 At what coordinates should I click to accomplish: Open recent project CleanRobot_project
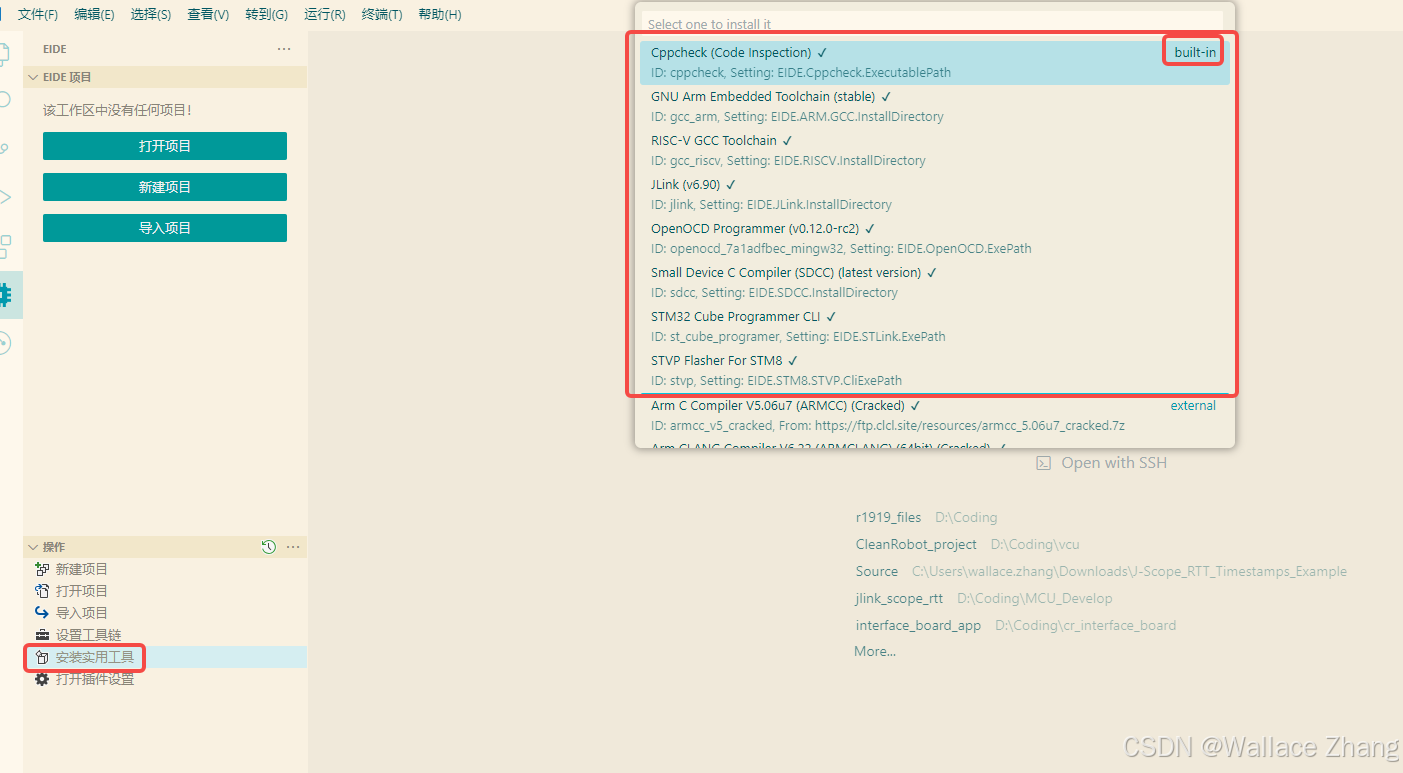916,545
